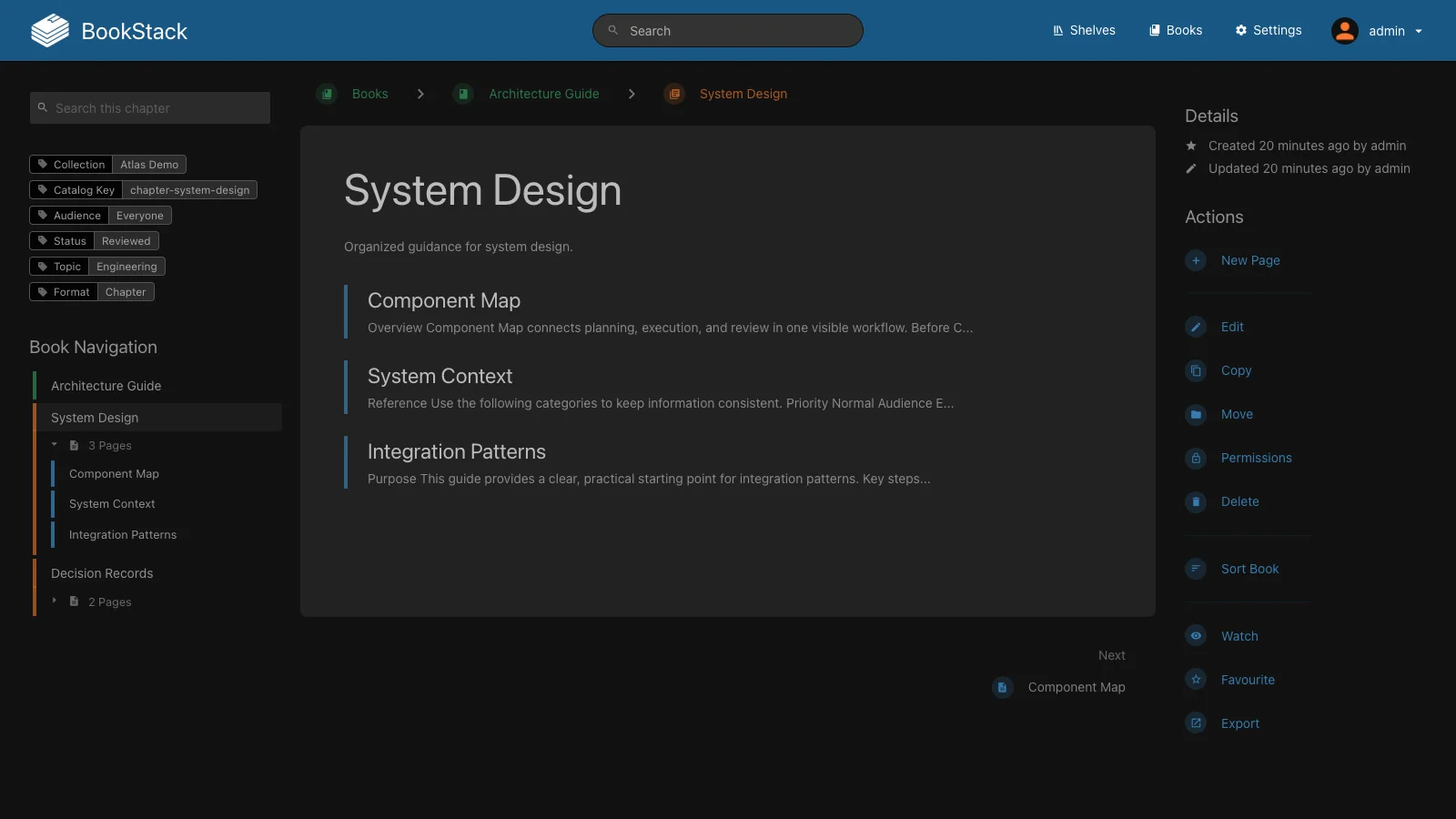1456x819 pixels.
Task: Click the Export icon
Action: pos(1196,723)
